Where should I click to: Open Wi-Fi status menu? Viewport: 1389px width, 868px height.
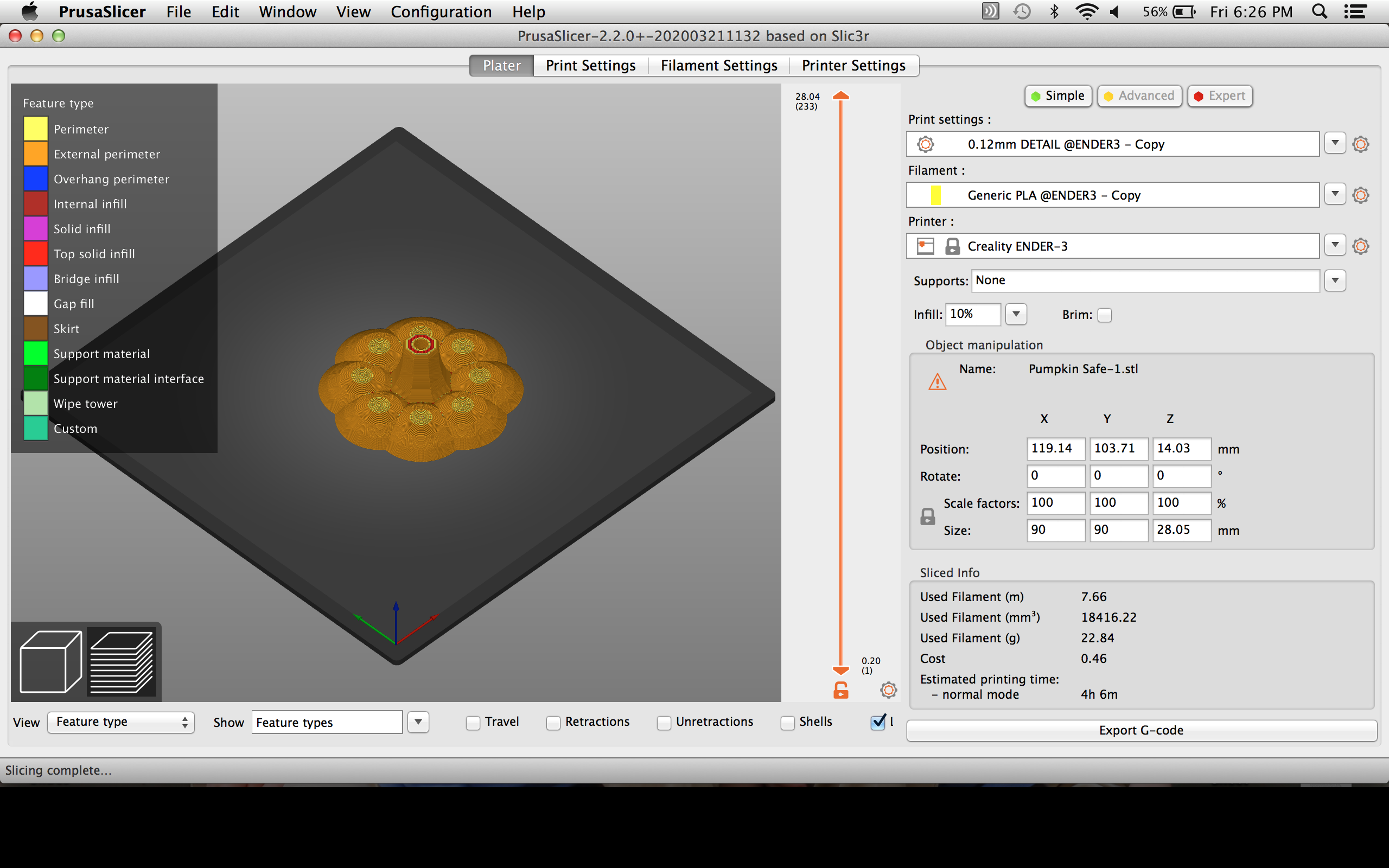(x=1087, y=11)
